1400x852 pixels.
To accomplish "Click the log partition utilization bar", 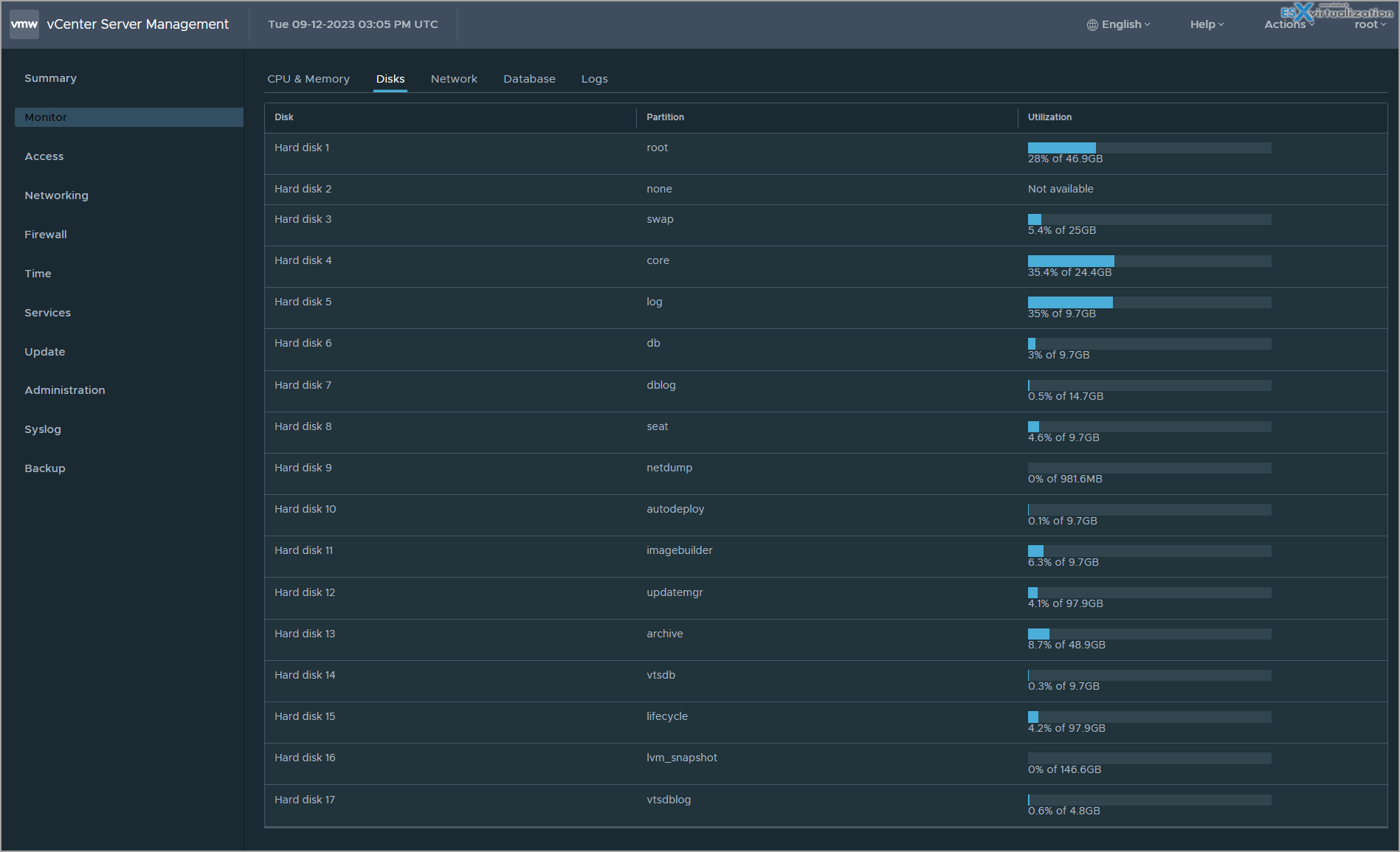I will [x=1149, y=302].
